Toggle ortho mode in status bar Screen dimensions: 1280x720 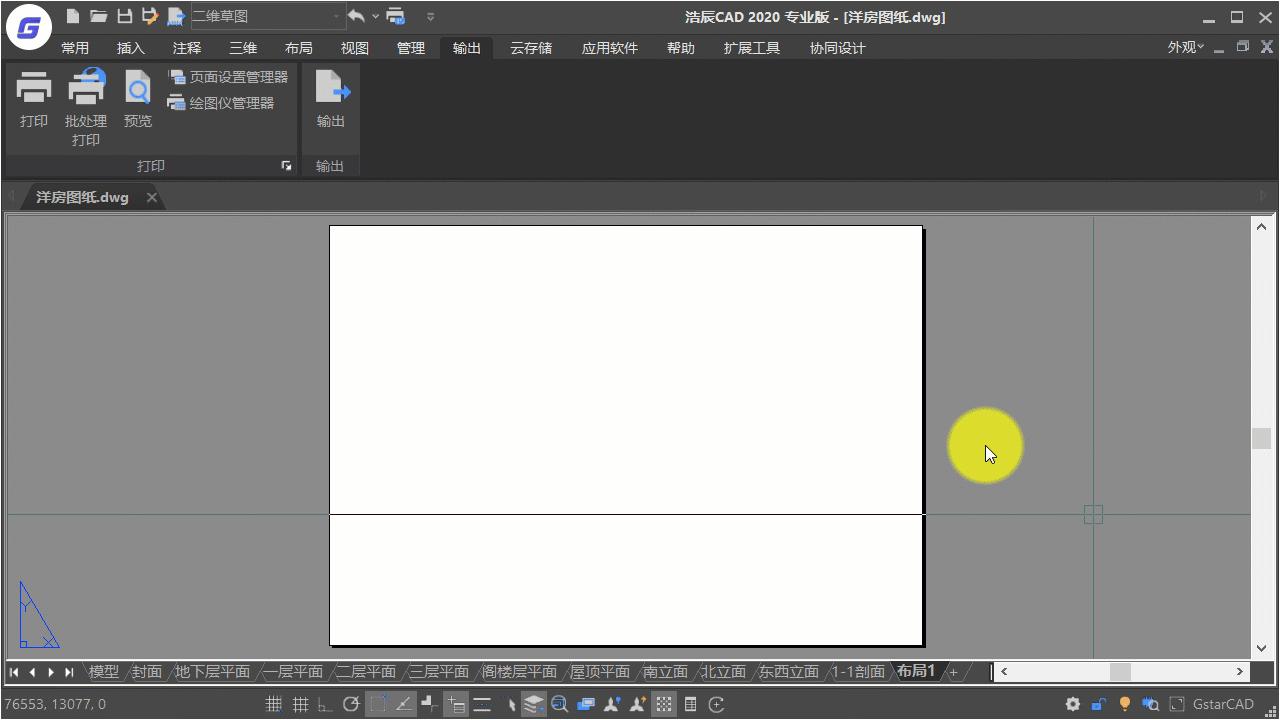[325, 704]
